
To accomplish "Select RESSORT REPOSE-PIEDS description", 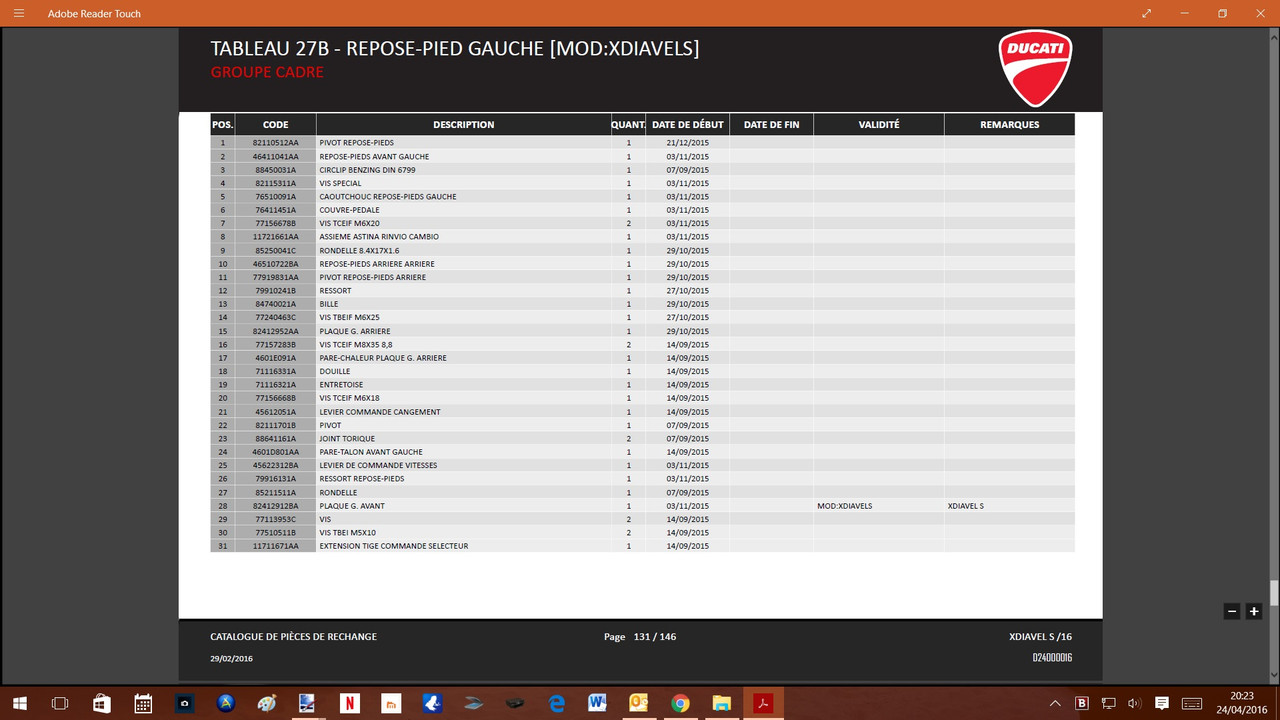I will (362, 479).
